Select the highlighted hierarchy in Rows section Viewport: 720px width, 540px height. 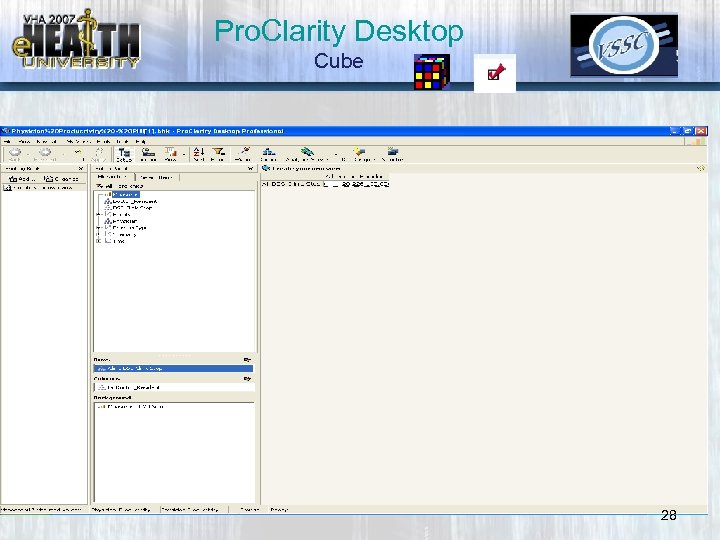click(173, 368)
